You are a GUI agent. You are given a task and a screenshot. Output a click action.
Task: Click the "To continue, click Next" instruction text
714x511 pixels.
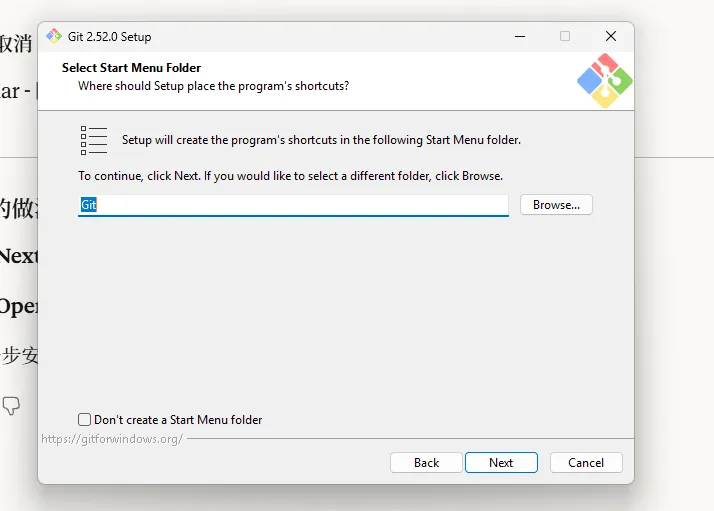click(291, 176)
